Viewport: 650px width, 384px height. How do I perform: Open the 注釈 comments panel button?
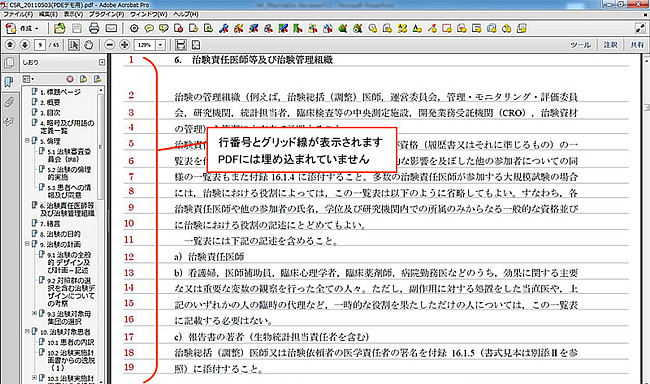610,45
